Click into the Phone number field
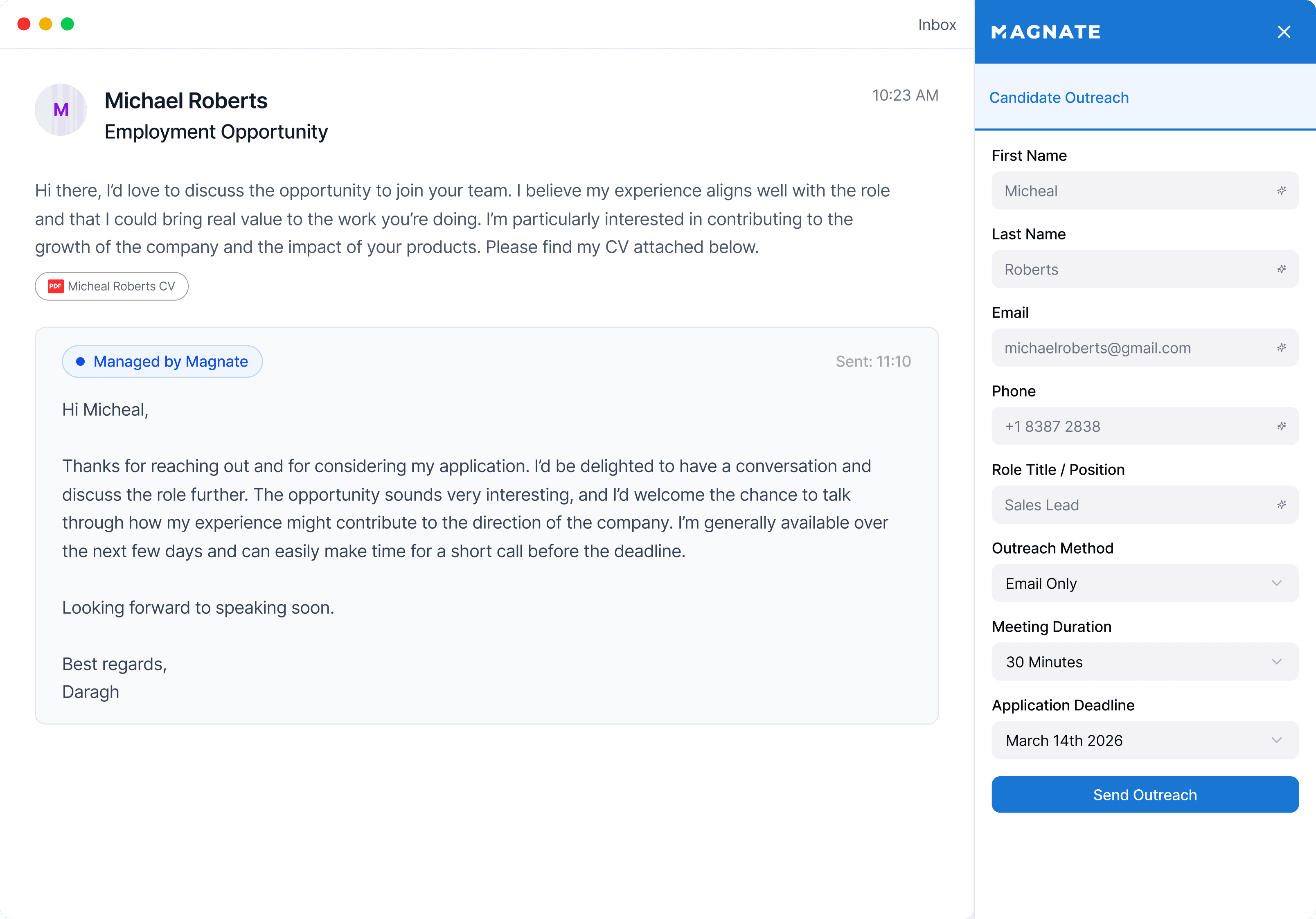This screenshot has height=919, width=1316. (x=1145, y=426)
